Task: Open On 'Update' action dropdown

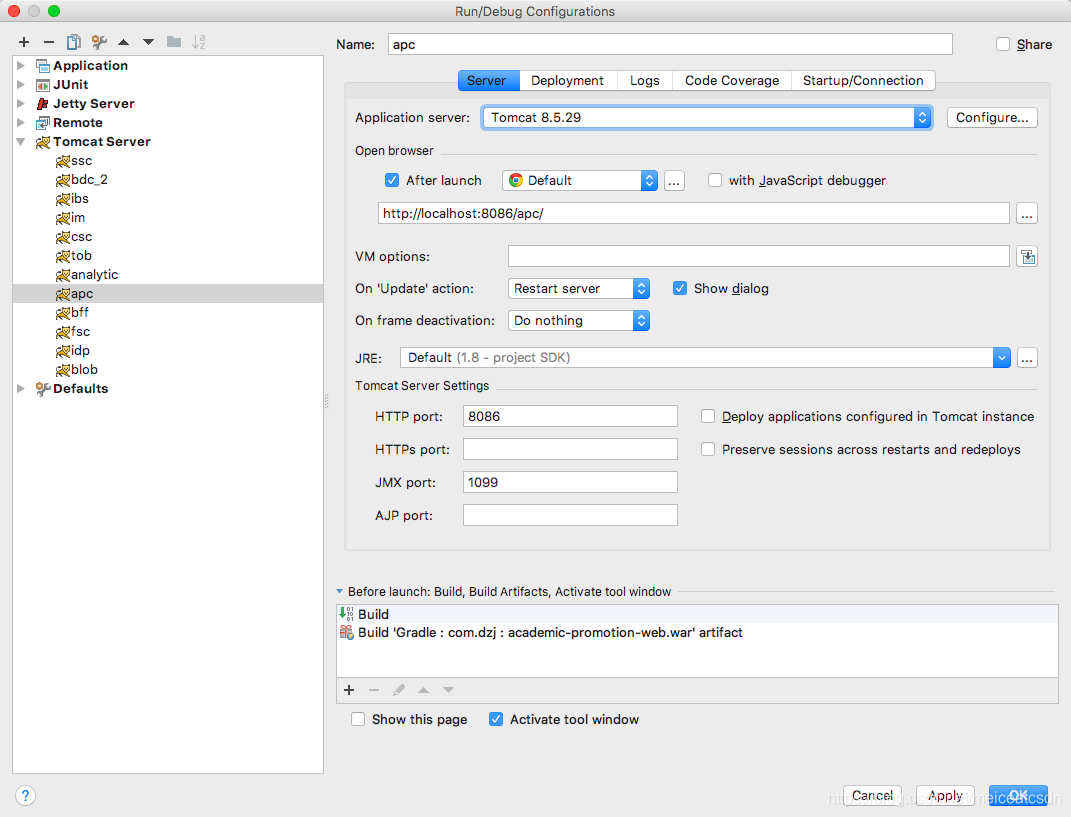Action: [579, 288]
